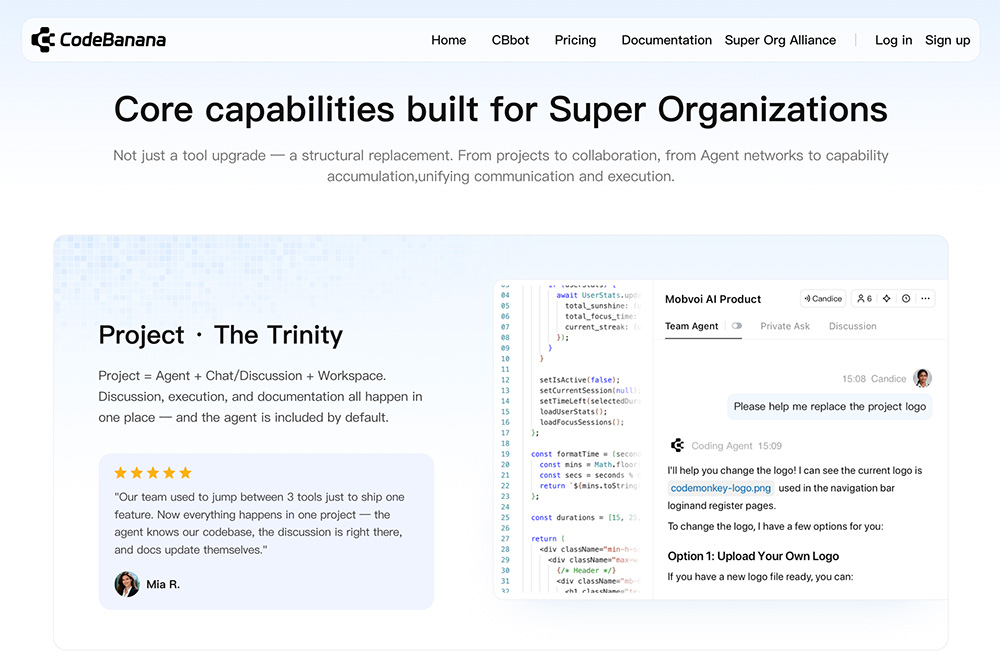Click the sparkle diamond icon in chat header
This screenshot has width=1000, height=665.
click(886, 298)
